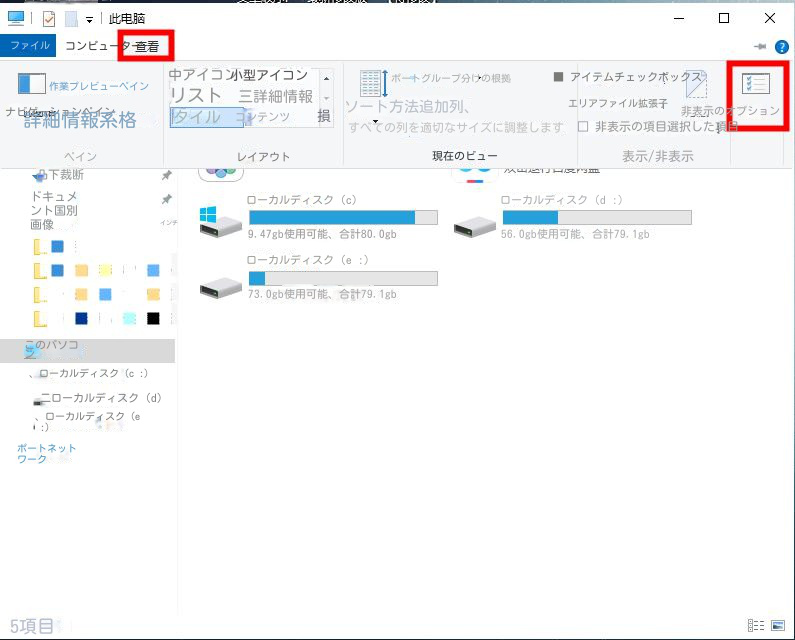Open the 下裁断 quick access folder

[x=66, y=175]
